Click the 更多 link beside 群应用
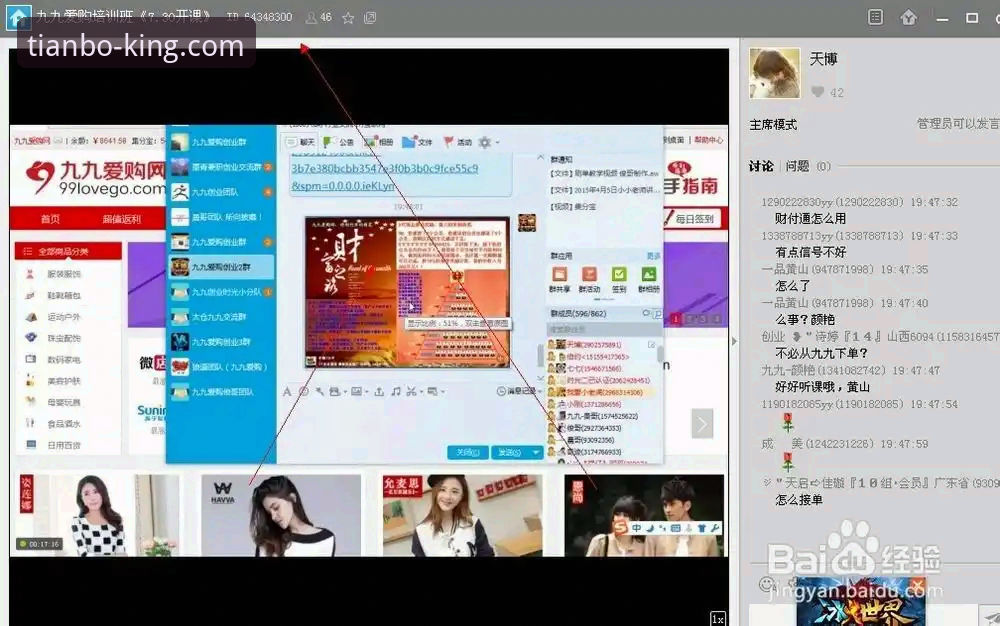The image size is (1000, 626). coord(654,256)
